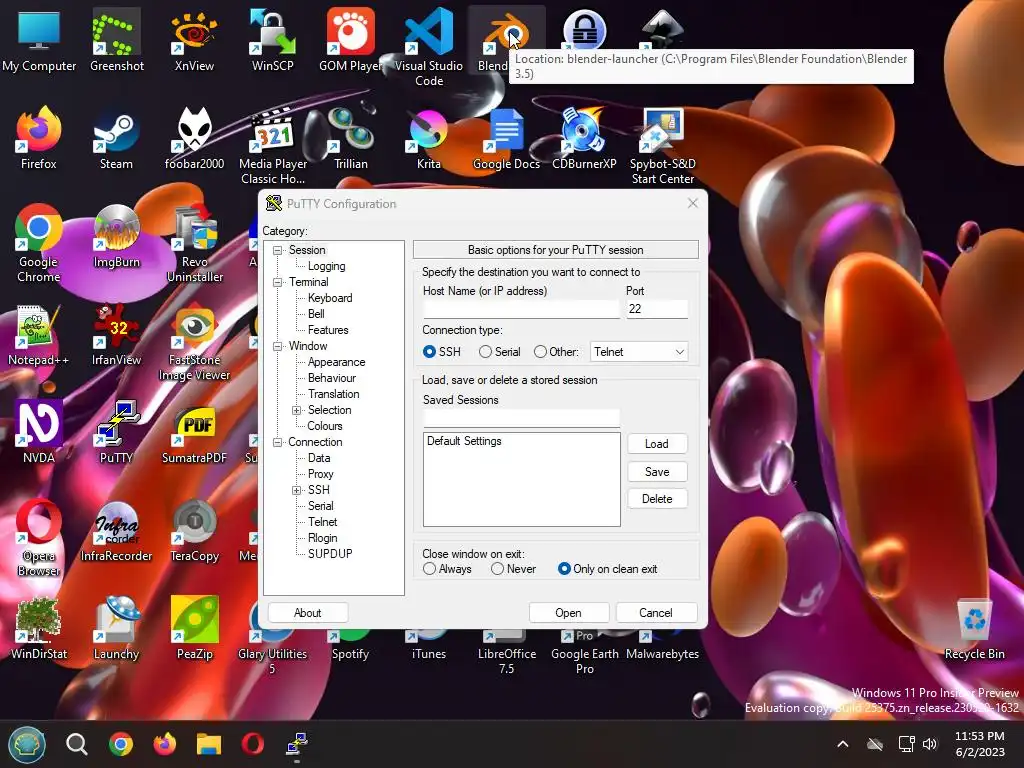
Task: Launch Google Chrome desktop shortcut
Action: pyautogui.click(x=39, y=243)
